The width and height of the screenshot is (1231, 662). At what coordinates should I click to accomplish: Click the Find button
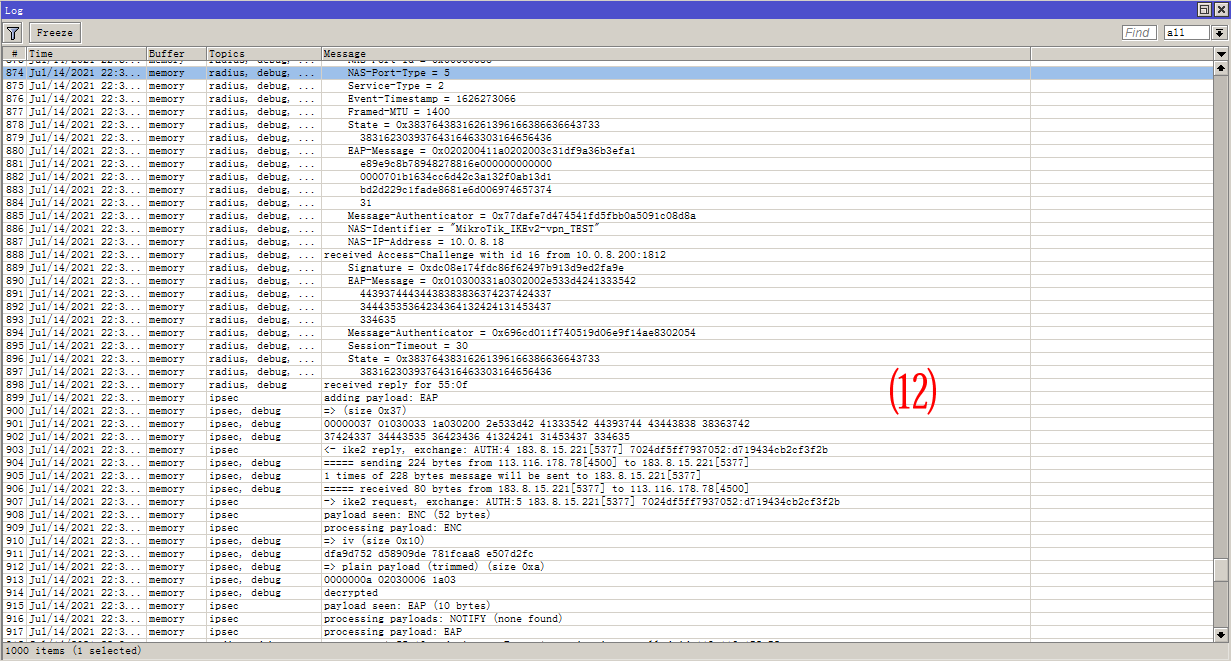tap(1138, 32)
